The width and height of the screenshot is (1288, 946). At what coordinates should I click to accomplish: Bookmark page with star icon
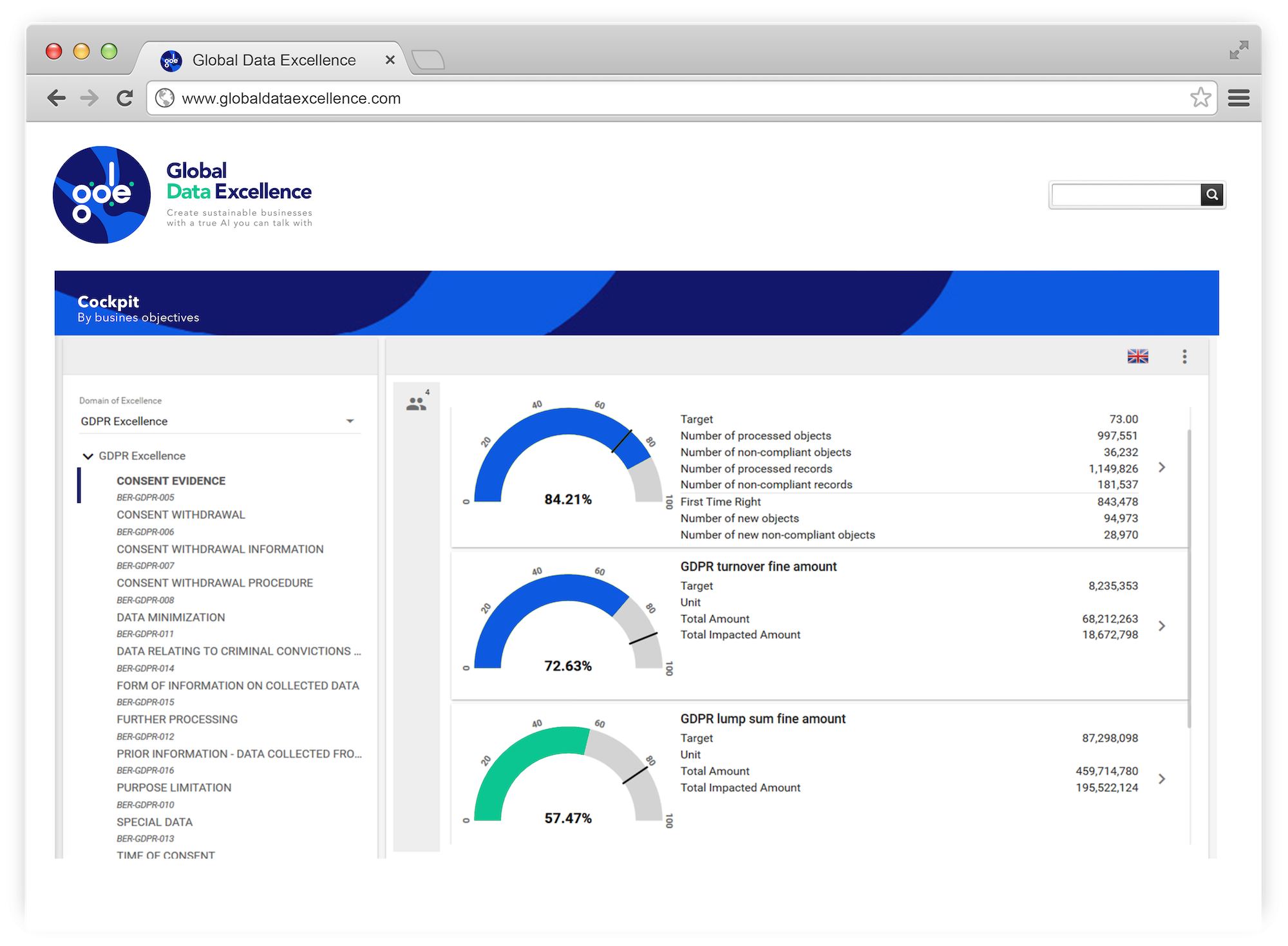click(x=1200, y=98)
